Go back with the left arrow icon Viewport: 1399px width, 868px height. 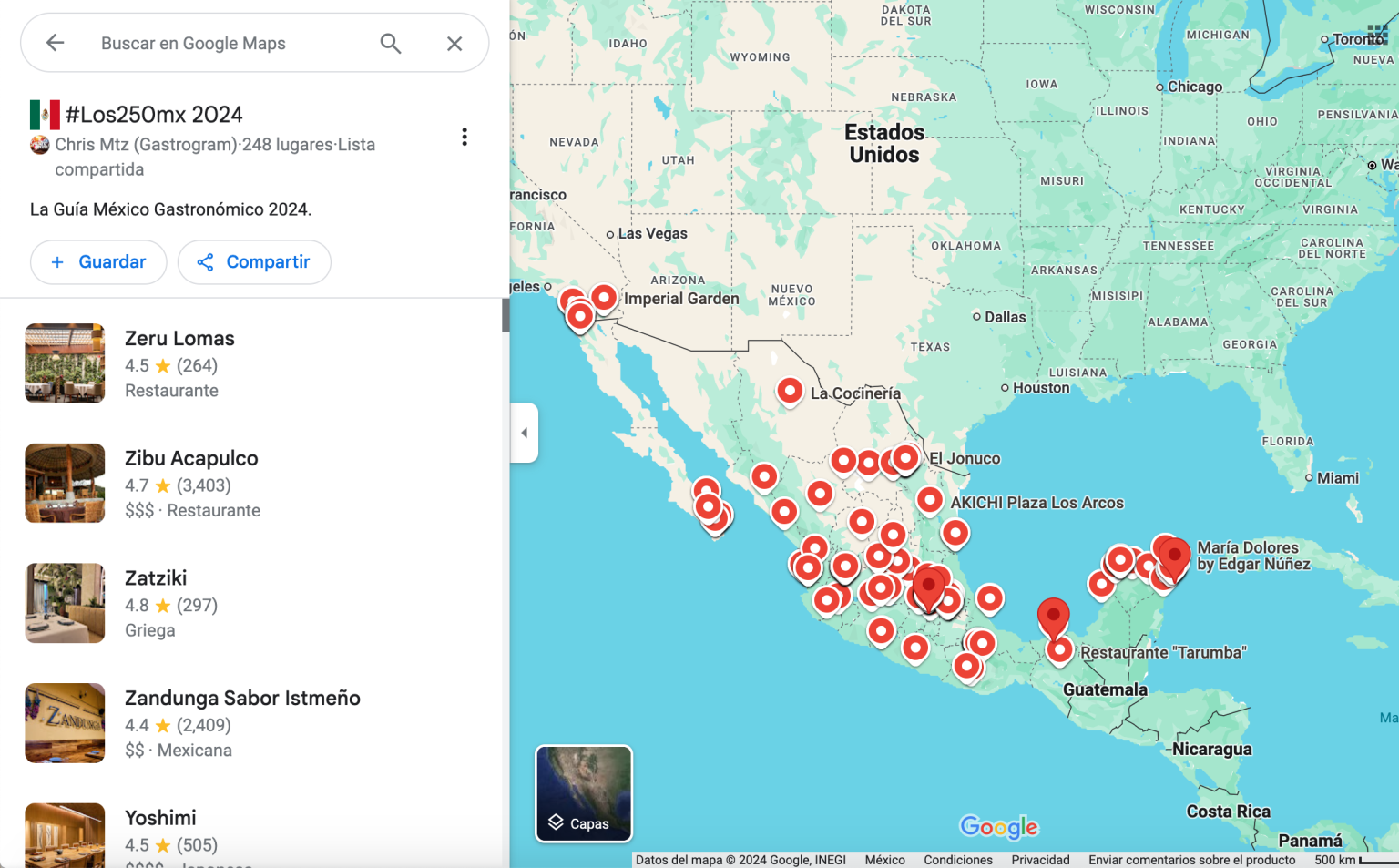55,43
